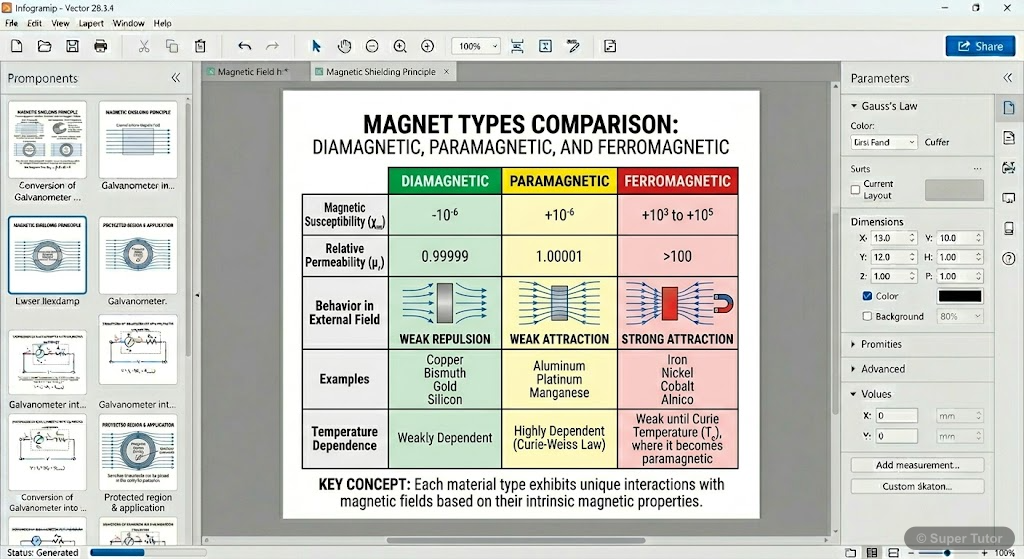The height and width of the screenshot is (559, 1024).
Task: Select the Protected region & application thumbnail
Action: pyautogui.click(x=138, y=453)
